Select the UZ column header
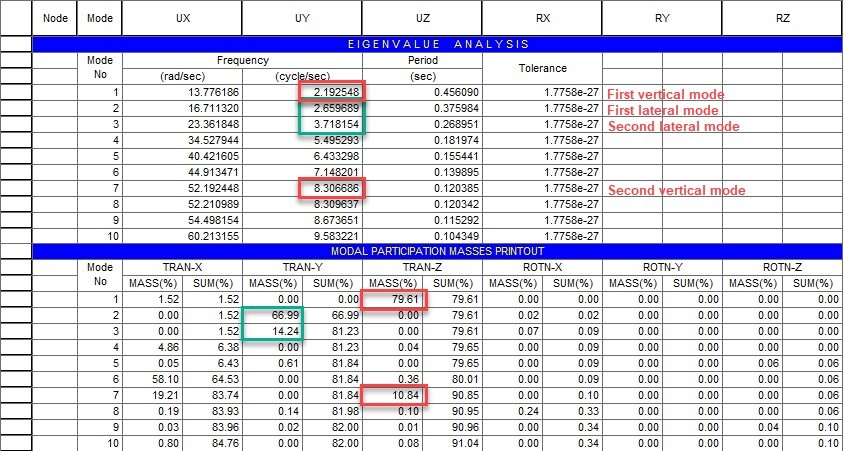This screenshot has width=844, height=451. (423, 18)
